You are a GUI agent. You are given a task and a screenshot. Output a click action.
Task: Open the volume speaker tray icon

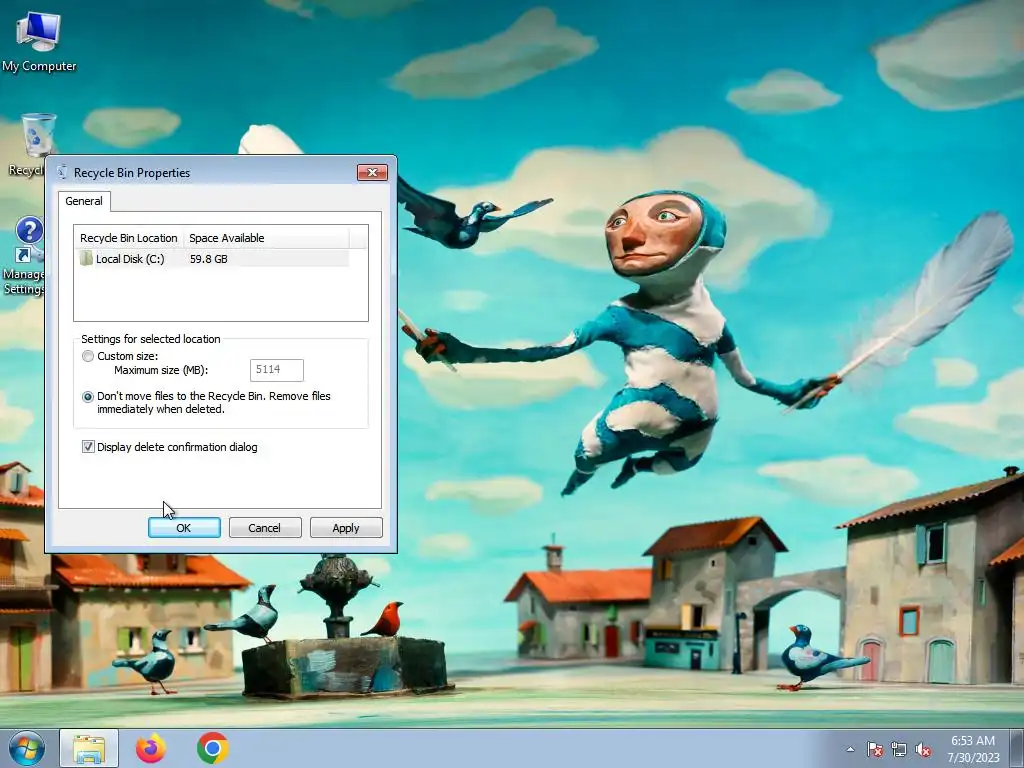click(923, 749)
